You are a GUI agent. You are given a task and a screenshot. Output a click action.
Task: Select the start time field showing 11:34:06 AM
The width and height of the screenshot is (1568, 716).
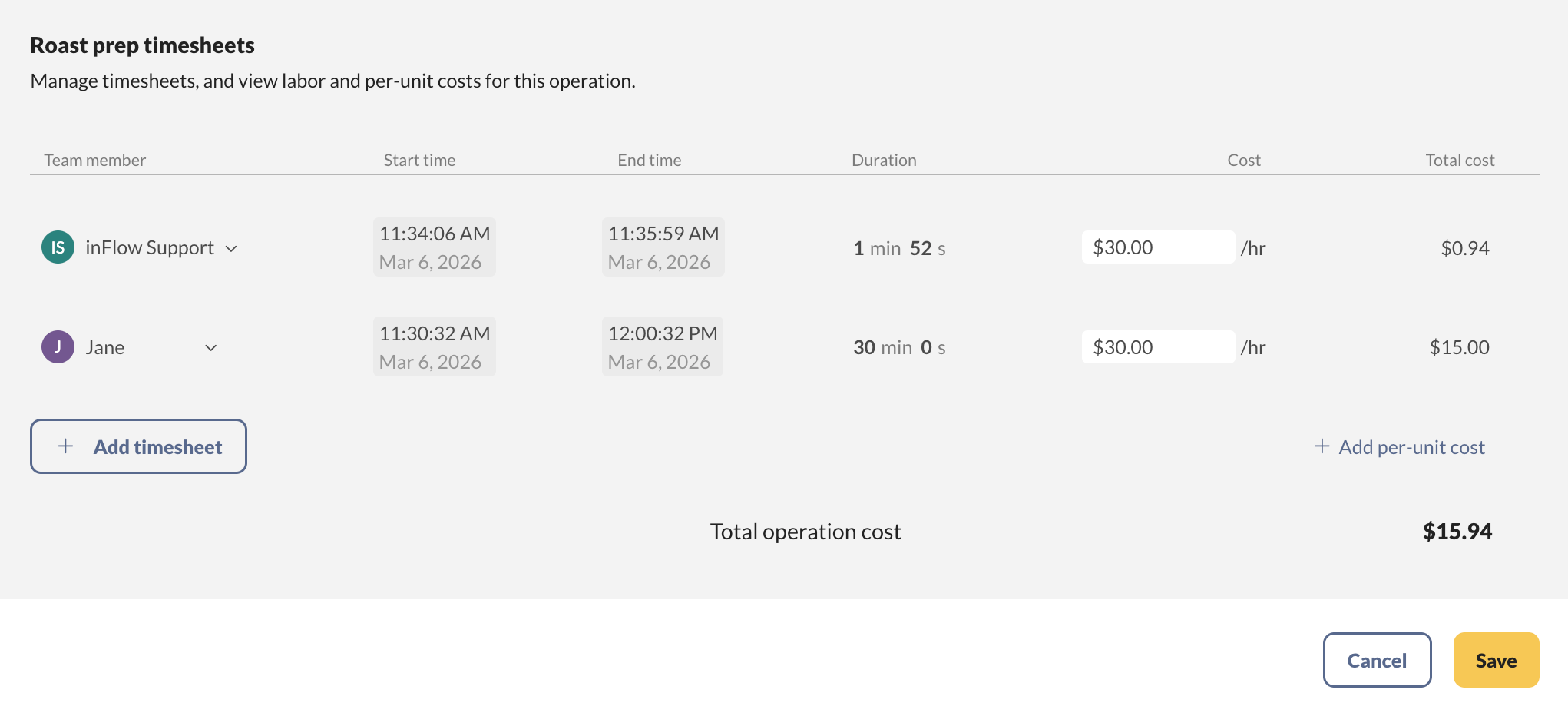tap(434, 246)
